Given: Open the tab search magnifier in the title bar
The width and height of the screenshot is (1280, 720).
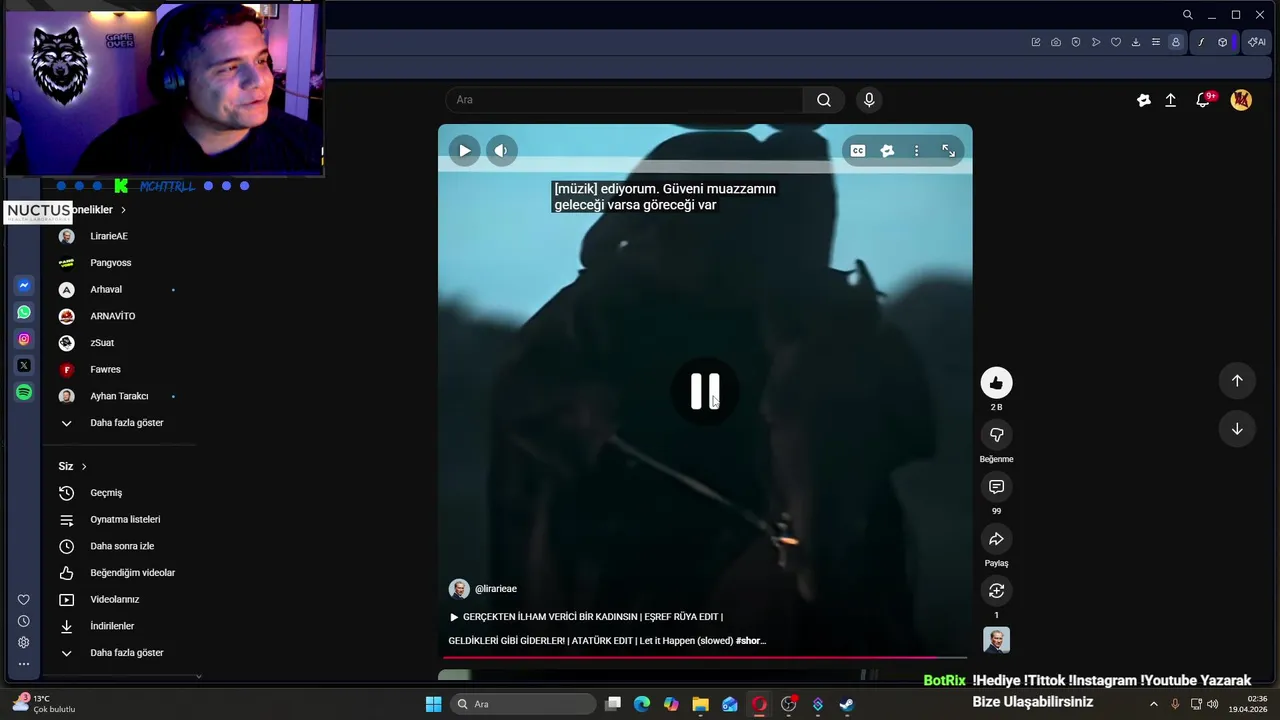Looking at the screenshot, I should pos(1188,15).
